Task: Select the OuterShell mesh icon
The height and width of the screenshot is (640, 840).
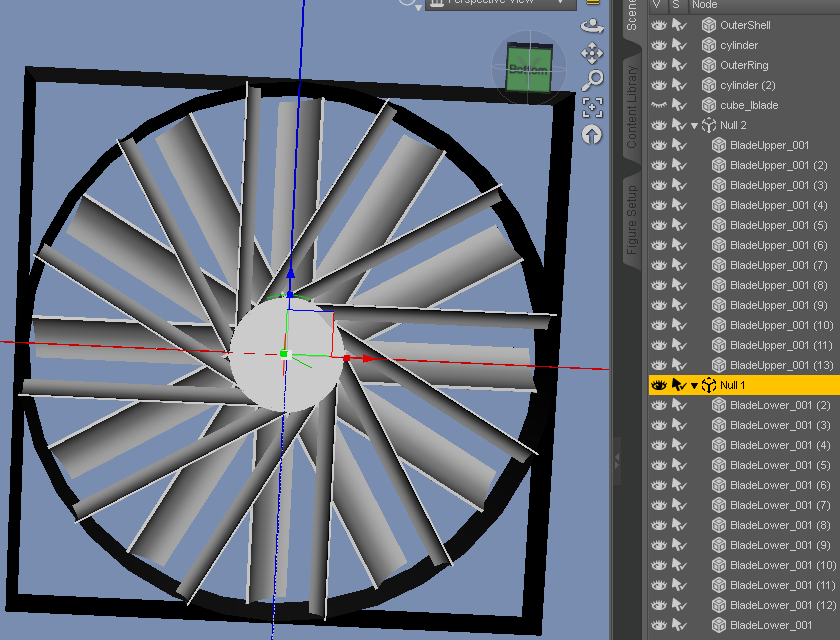Action: (x=709, y=25)
